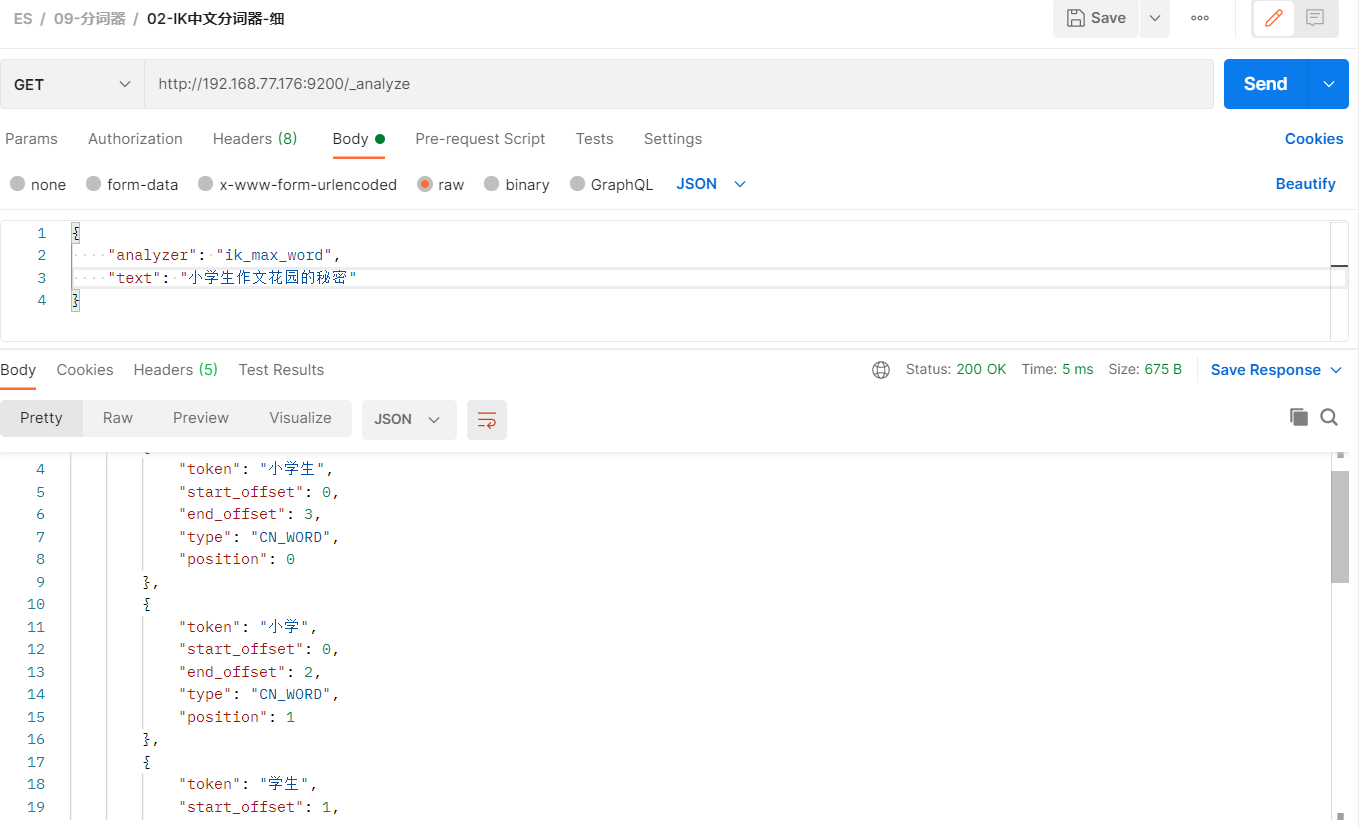
Task: Select the Raw view mode
Action: pyautogui.click(x=117, y=418)
